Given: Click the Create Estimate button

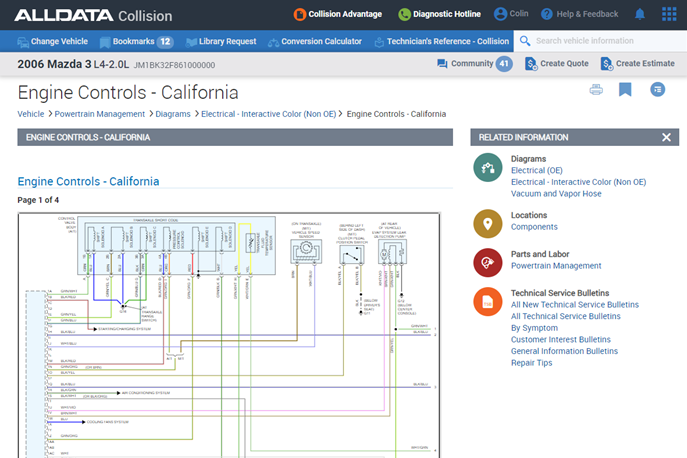Looking at the screenshot, I should click(x=636, y=64).
